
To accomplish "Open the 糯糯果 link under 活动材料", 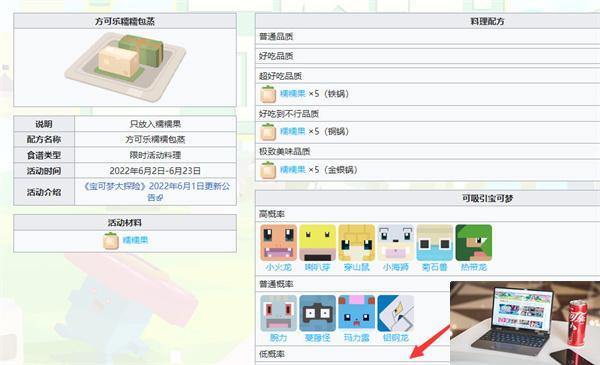I will (135, 240).
